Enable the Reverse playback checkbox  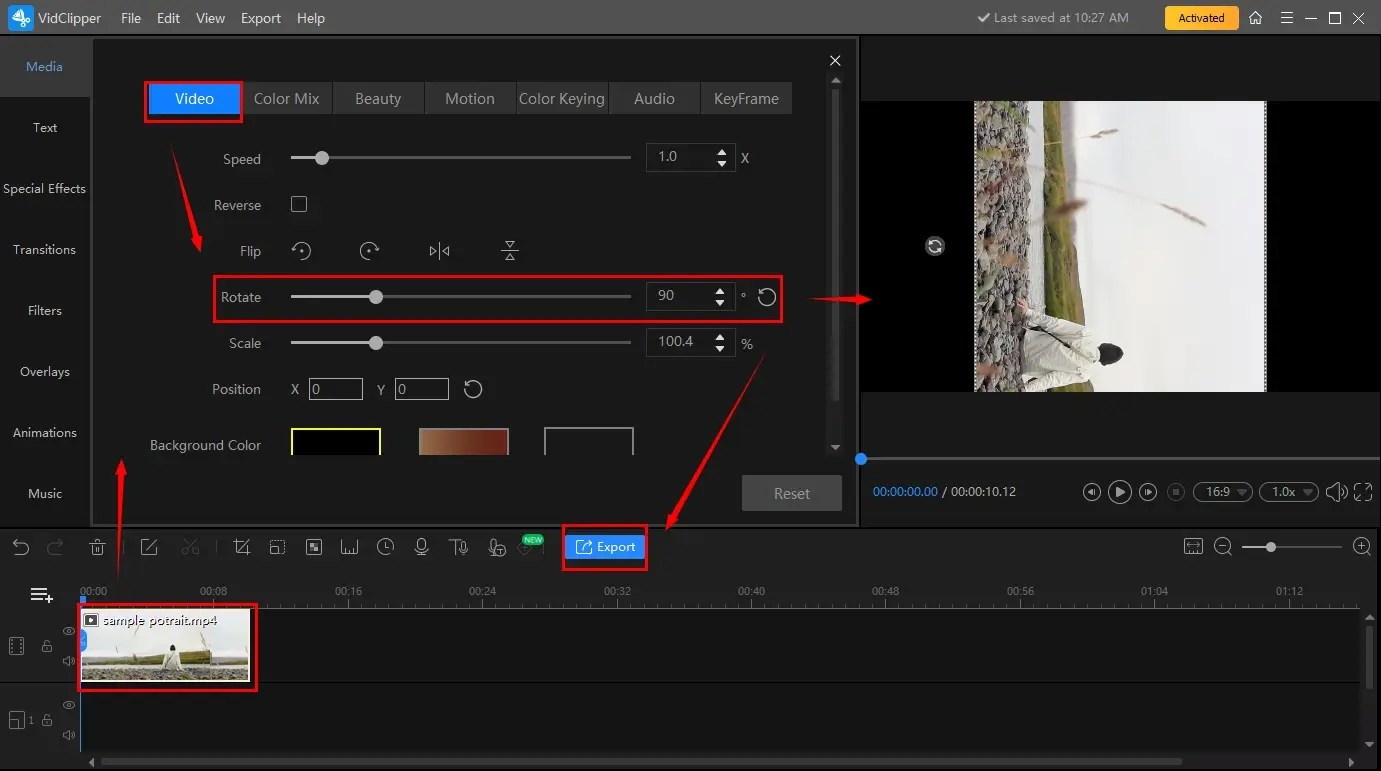(298, 204)
